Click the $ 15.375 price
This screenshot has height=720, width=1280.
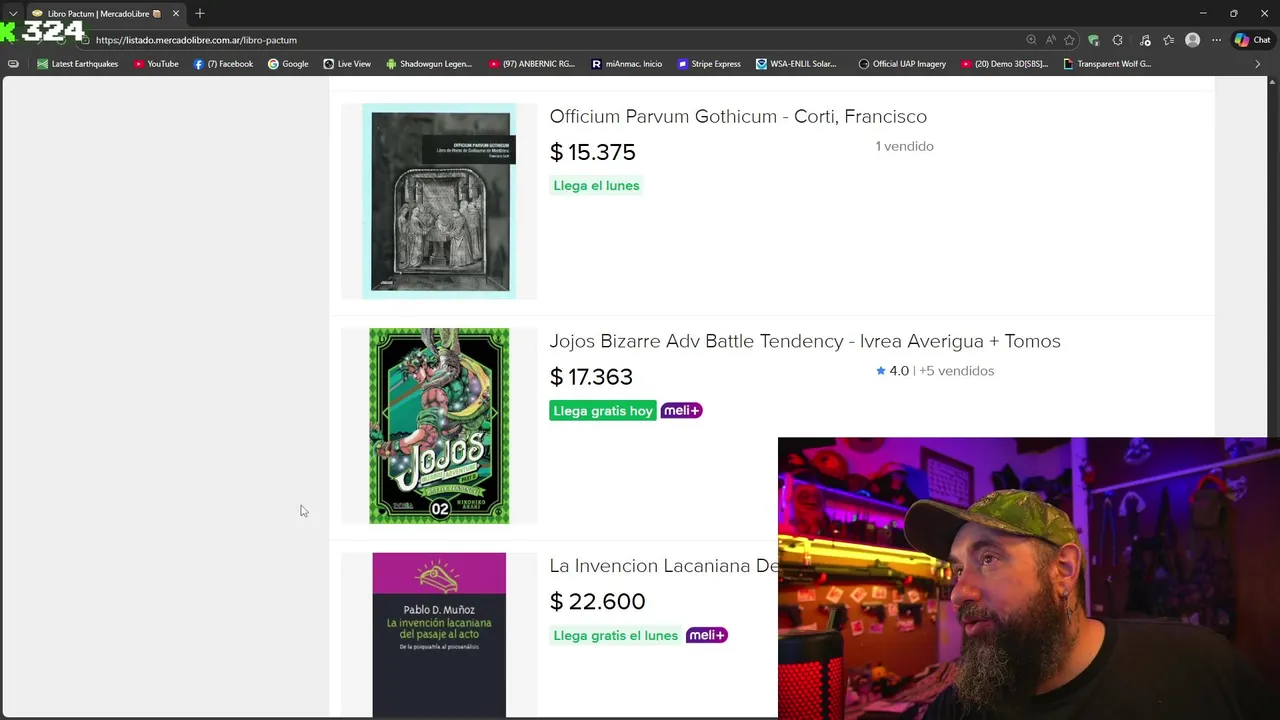[592, 152]
